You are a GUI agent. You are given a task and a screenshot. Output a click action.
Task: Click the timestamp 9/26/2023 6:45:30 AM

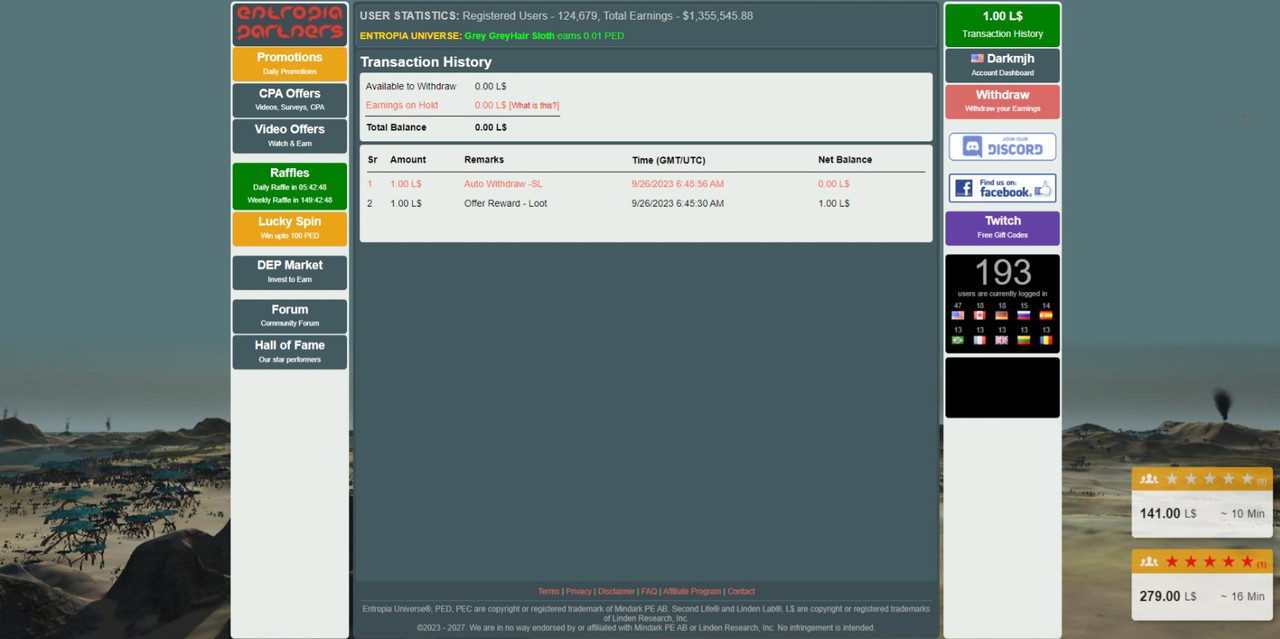click(678, 203)
